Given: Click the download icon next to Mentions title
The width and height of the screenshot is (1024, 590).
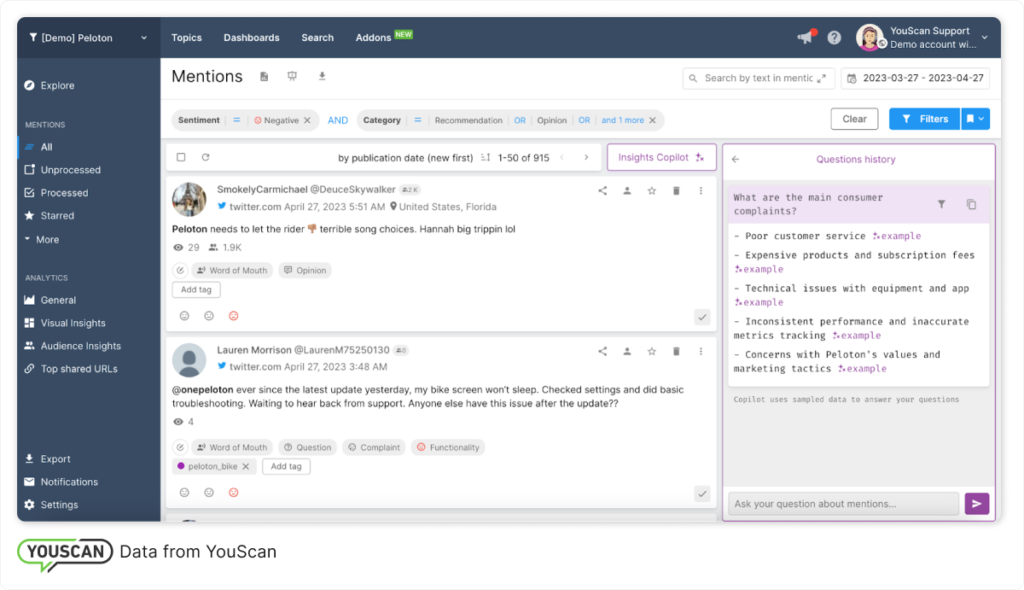Looking at the screenshot, I should click(x=320, y=76).
